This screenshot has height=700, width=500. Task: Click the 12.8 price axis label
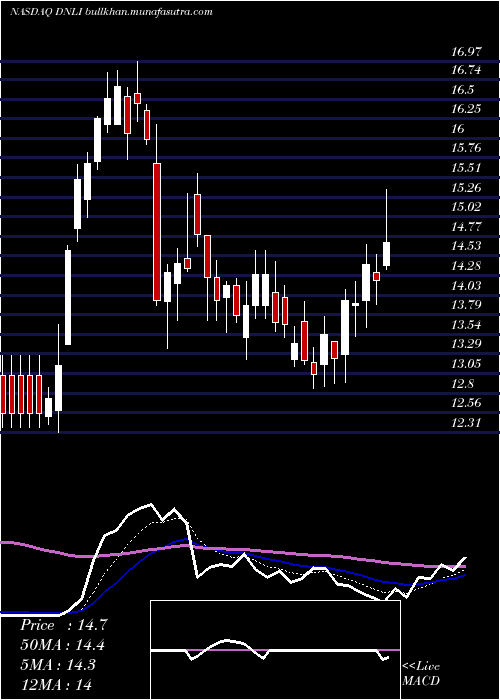coord(462,383)
